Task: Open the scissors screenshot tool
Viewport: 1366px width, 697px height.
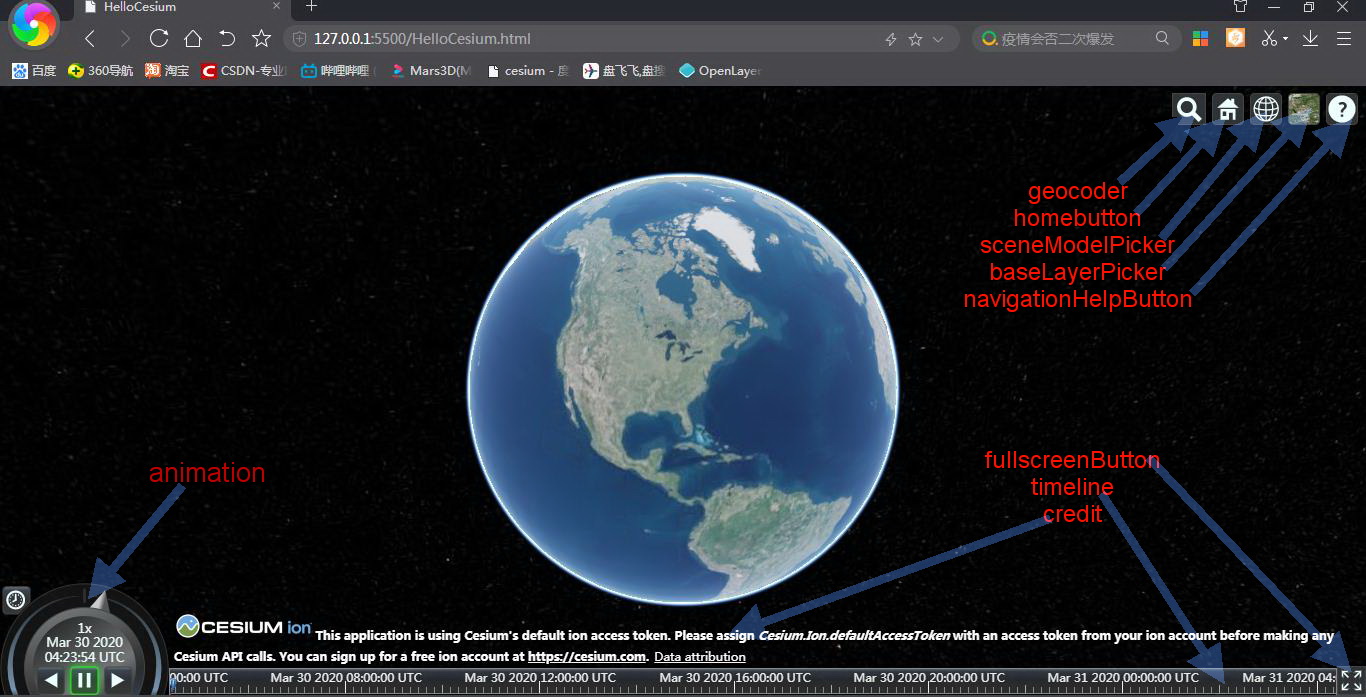Action: [1269, 38]
